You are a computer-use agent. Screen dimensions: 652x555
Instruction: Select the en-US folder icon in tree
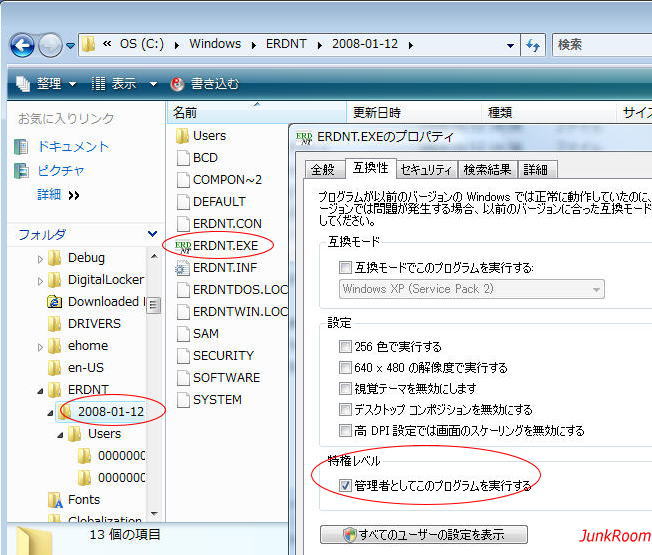pos(54,368)
